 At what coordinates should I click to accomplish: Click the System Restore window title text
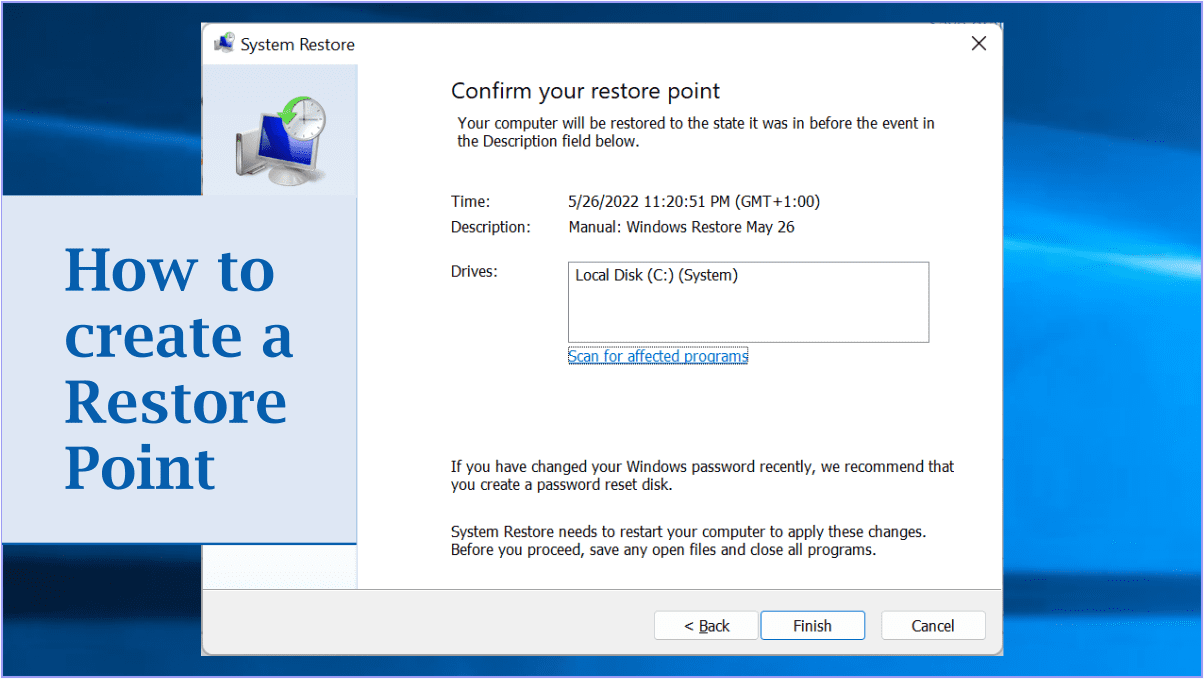point(298,45)
